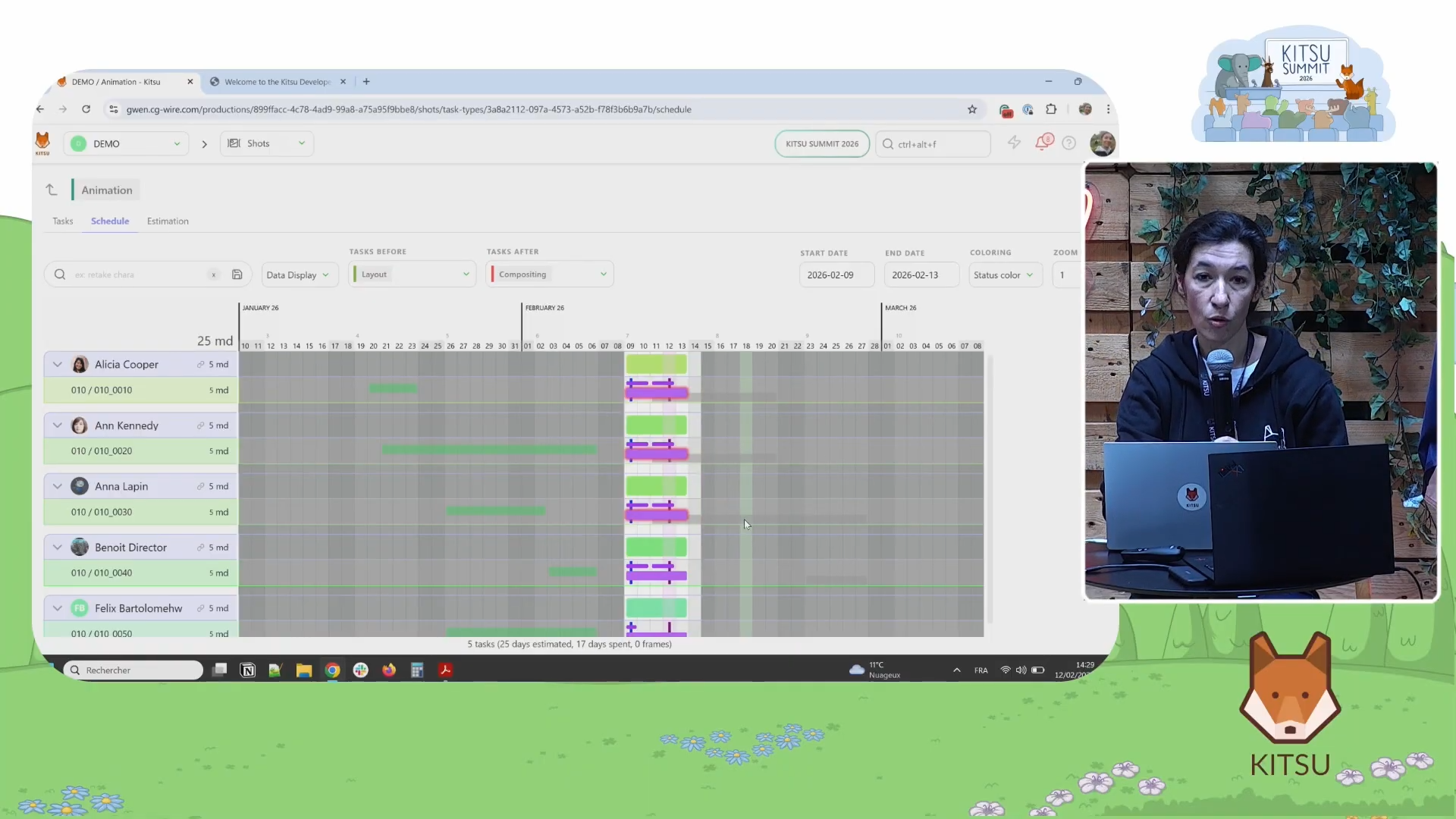
Task: Collapse the Benoit Director row
Action: (x=58, y=548)
